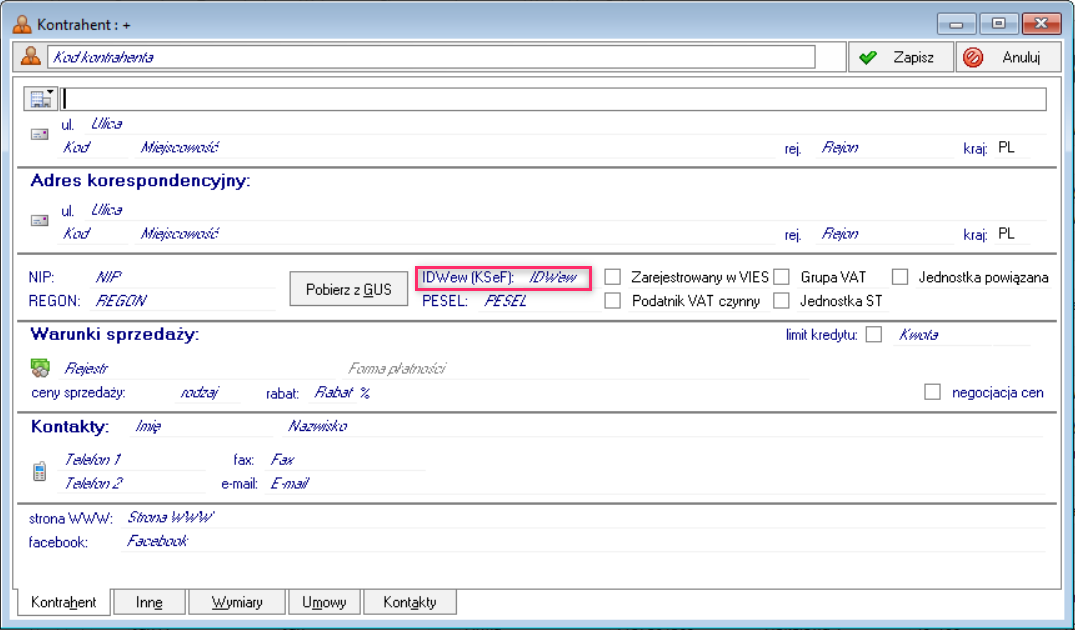Click the contractor person icon beside Kod kontrahenta
This screenshot has height=630, width=1075.
click(x=30, y=57)
